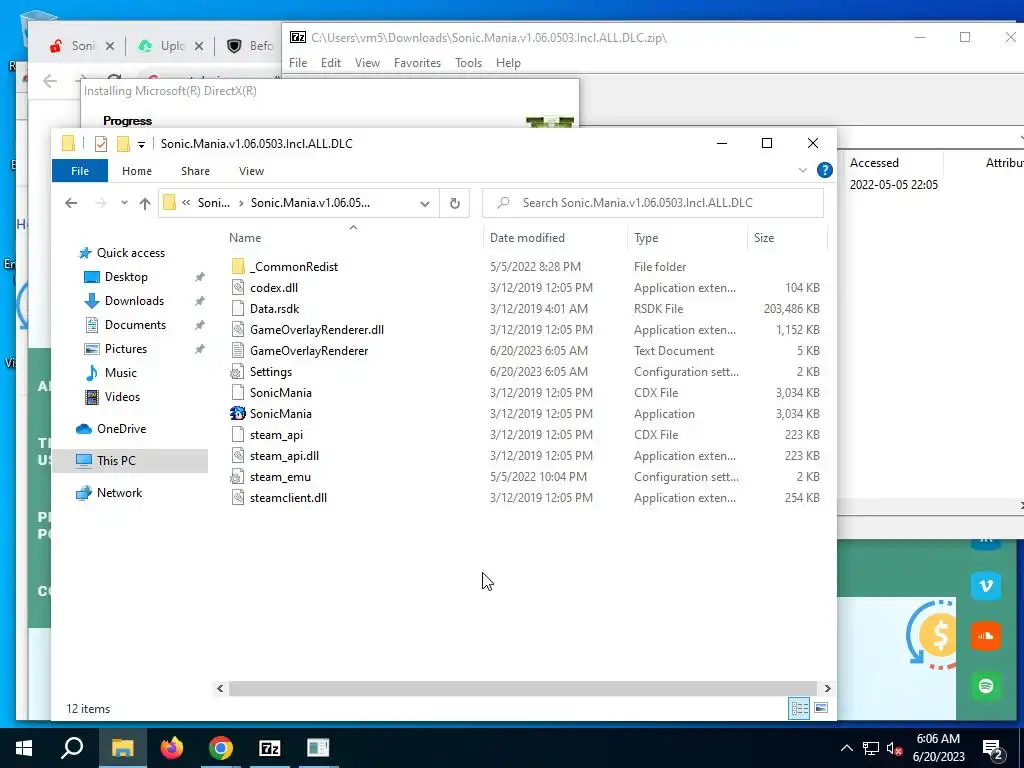This screenshot has width=1024, height=768.
Task: Click the New folder quick access icon
Action: [x=123, y=144]
